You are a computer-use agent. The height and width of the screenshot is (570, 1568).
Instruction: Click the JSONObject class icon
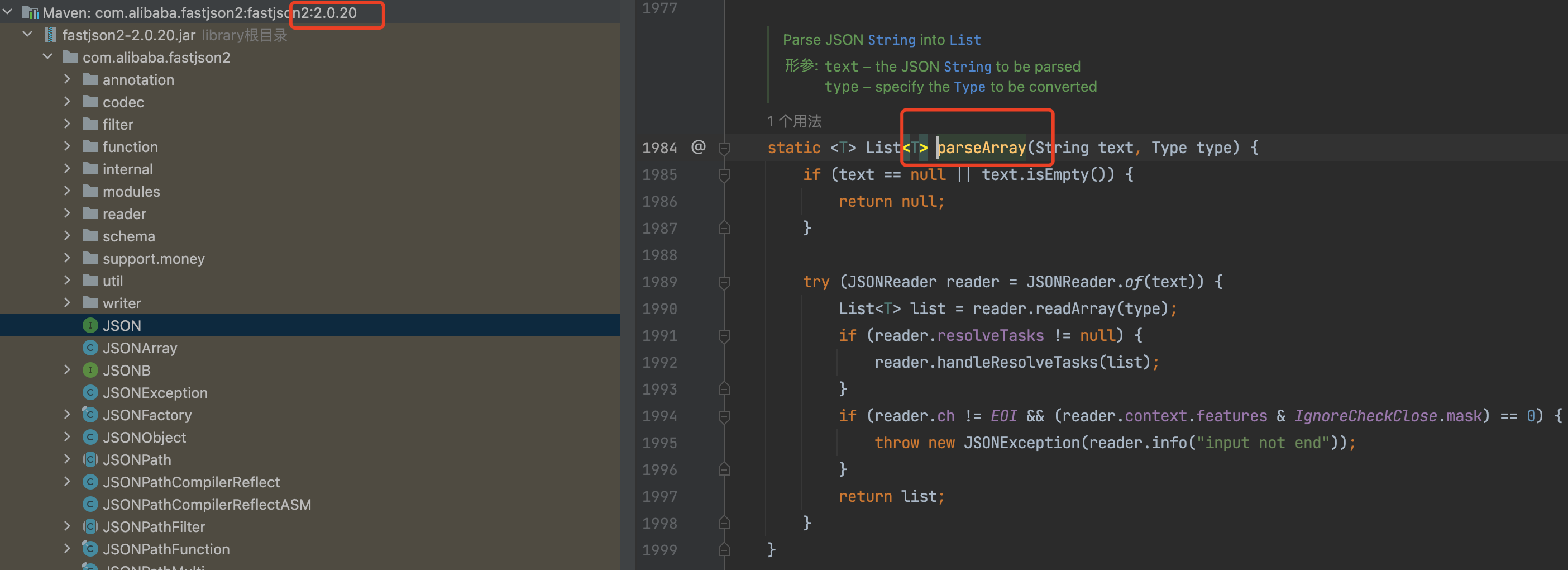click(x=90, y=436)
